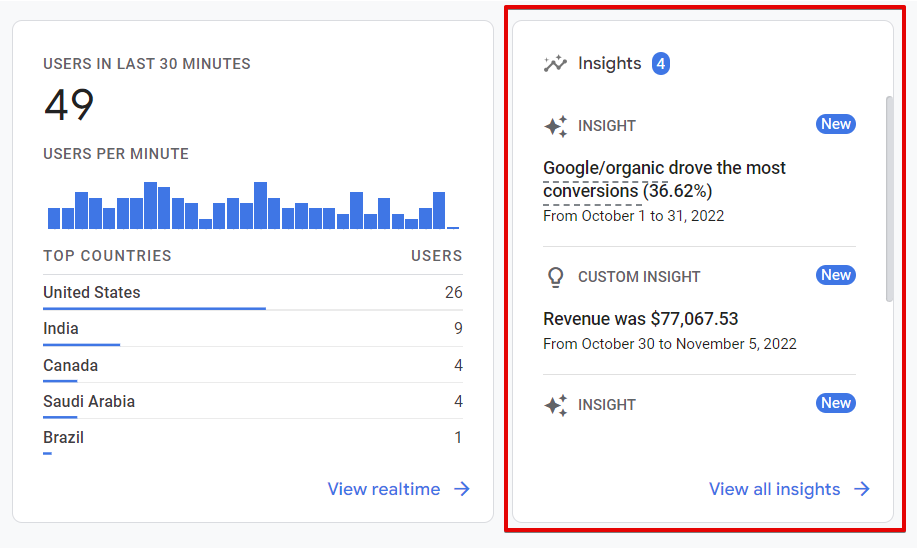The image size is (917, 548).
Task: Click the sparkle icon beside first Insight
Action: pos(555,127)
